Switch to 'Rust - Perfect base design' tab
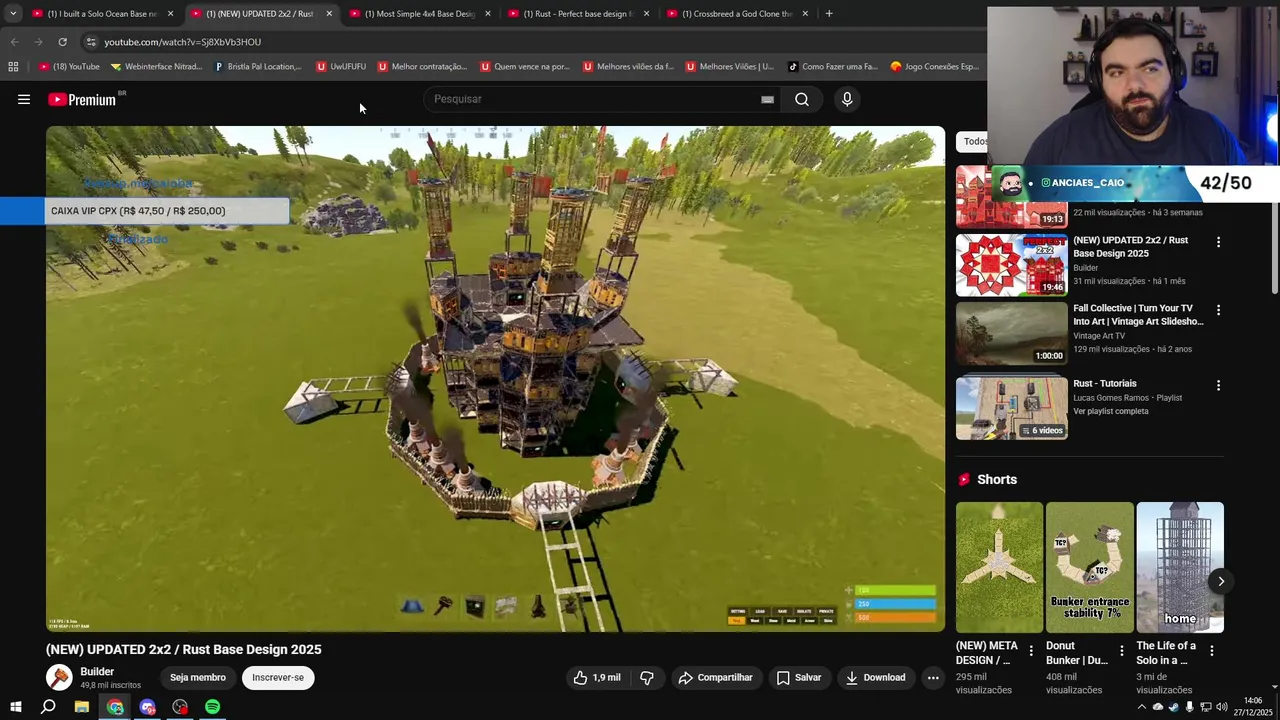Image resolution: width=1280 pixels, height=720 pixels. (x=579, y=14)
